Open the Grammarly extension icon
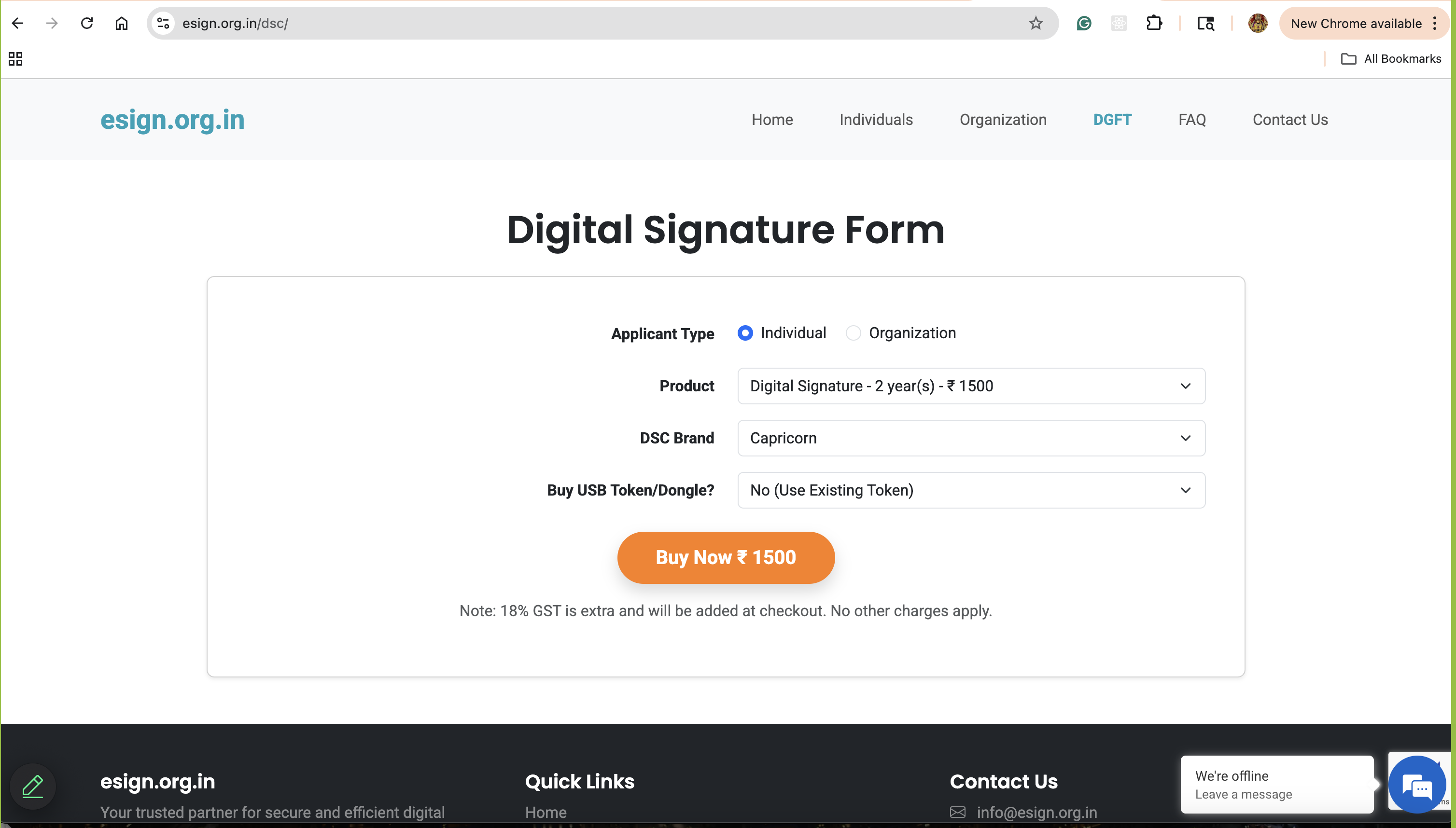 click(x=1084, y=23)
